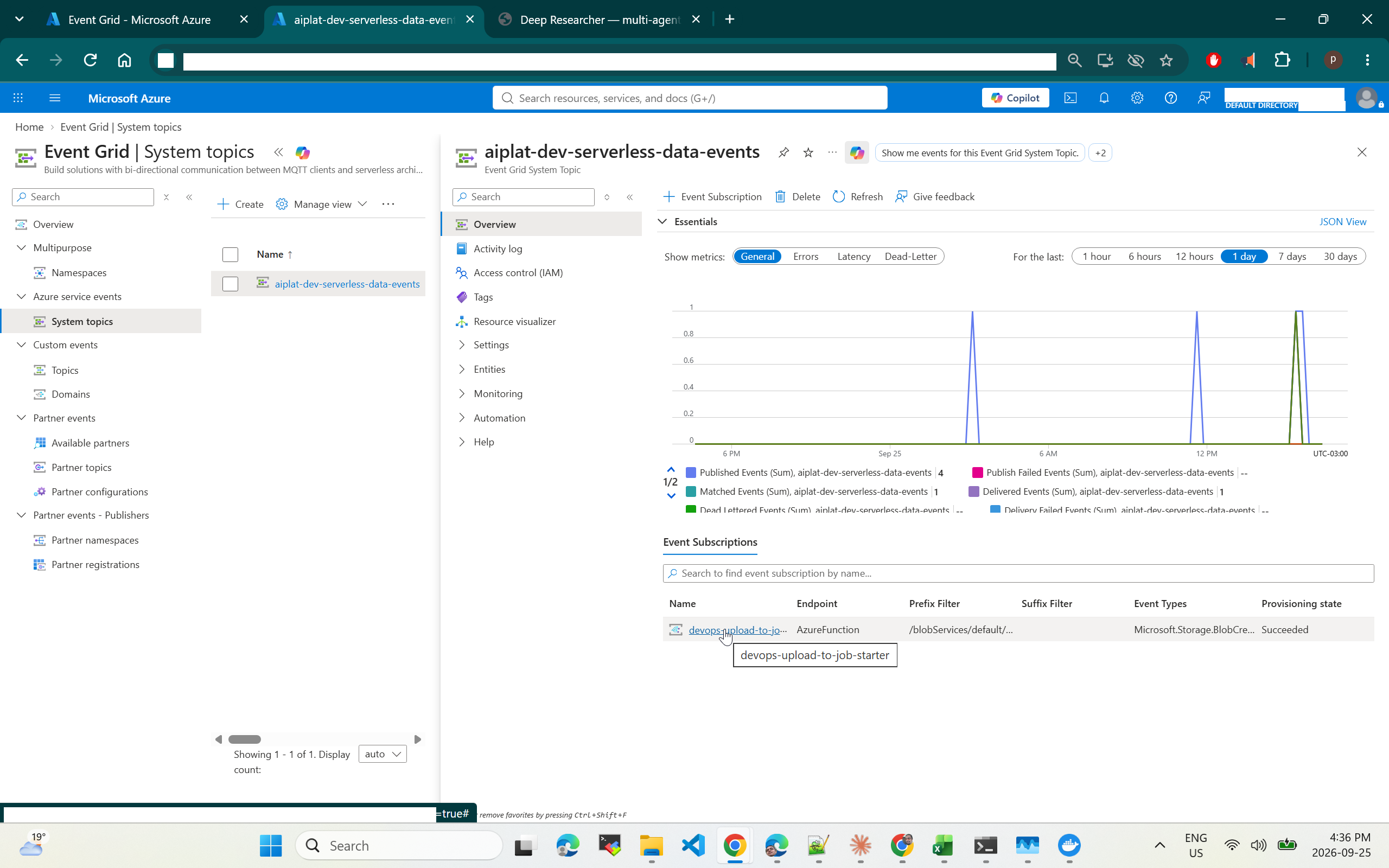1389x868 pixels.
Task: Open the Manage view dropdown
Action: pos(321,205)
